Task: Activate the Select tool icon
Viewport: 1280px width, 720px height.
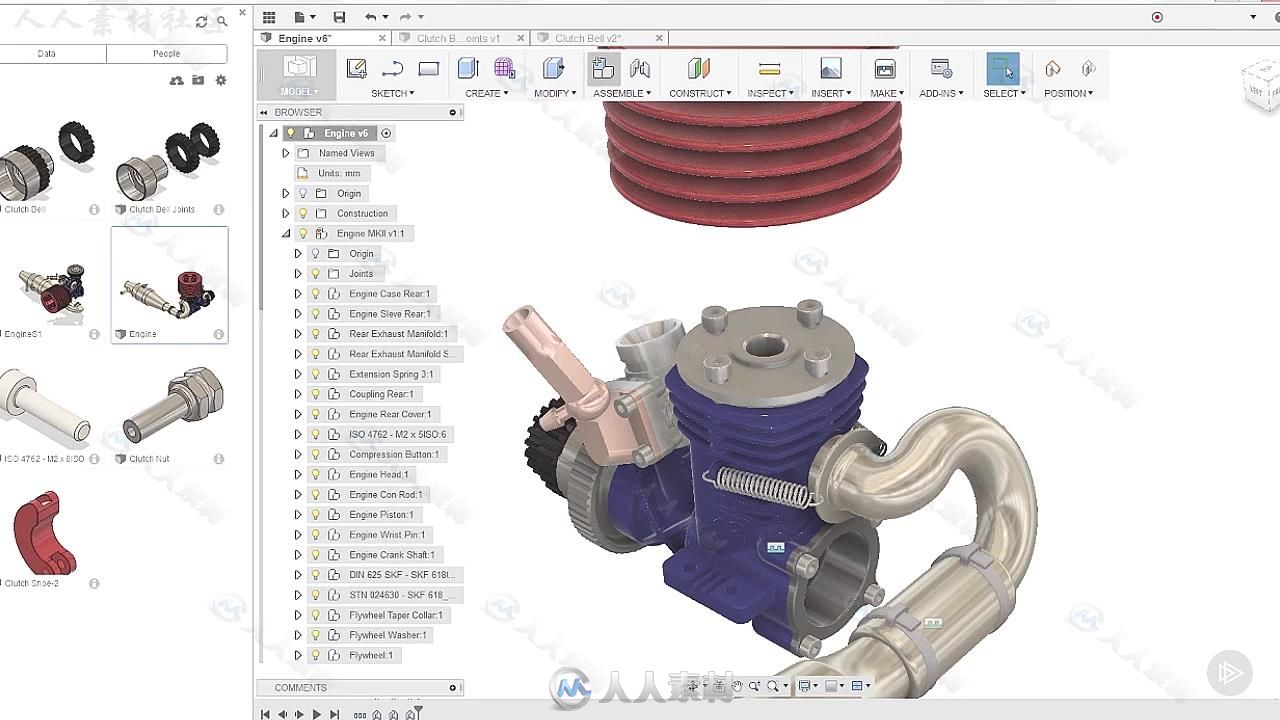Action: pyautogui.click(x=1003, y=68)
